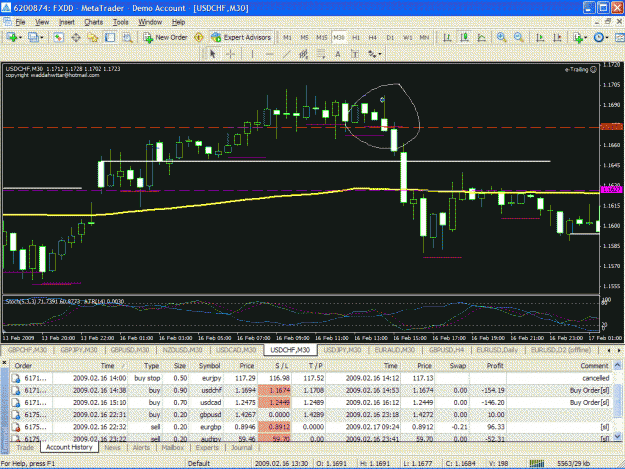Open the Charts menu
625x469 pixels.
click(x=93, y=22)
